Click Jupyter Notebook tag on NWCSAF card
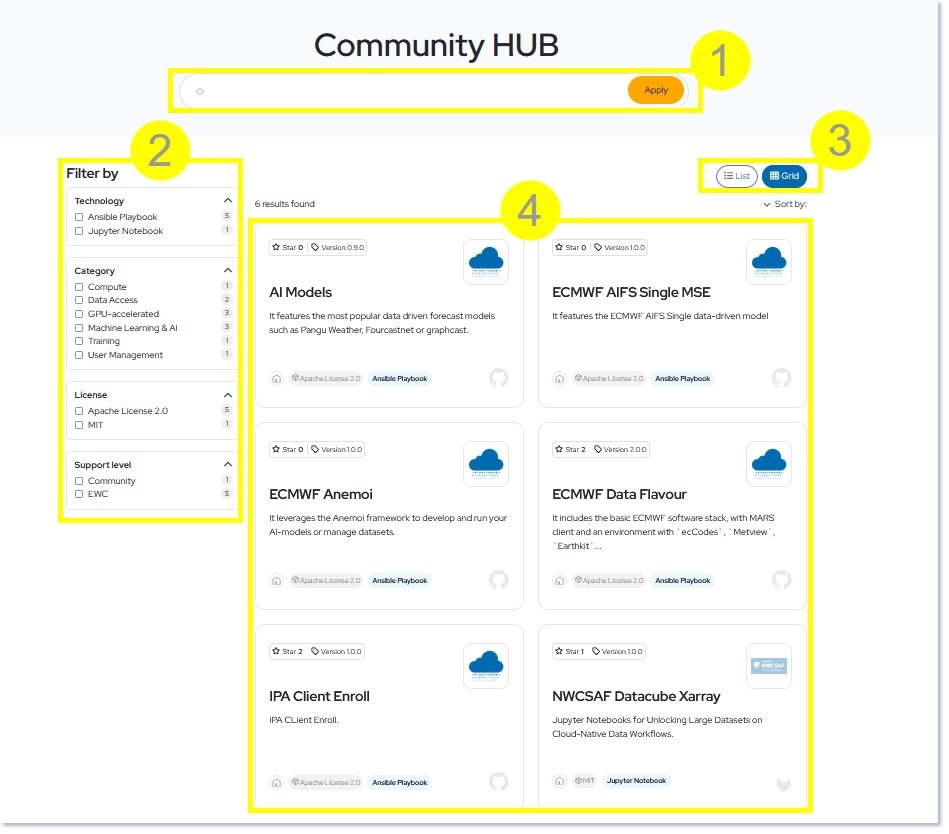 [637, 781]
